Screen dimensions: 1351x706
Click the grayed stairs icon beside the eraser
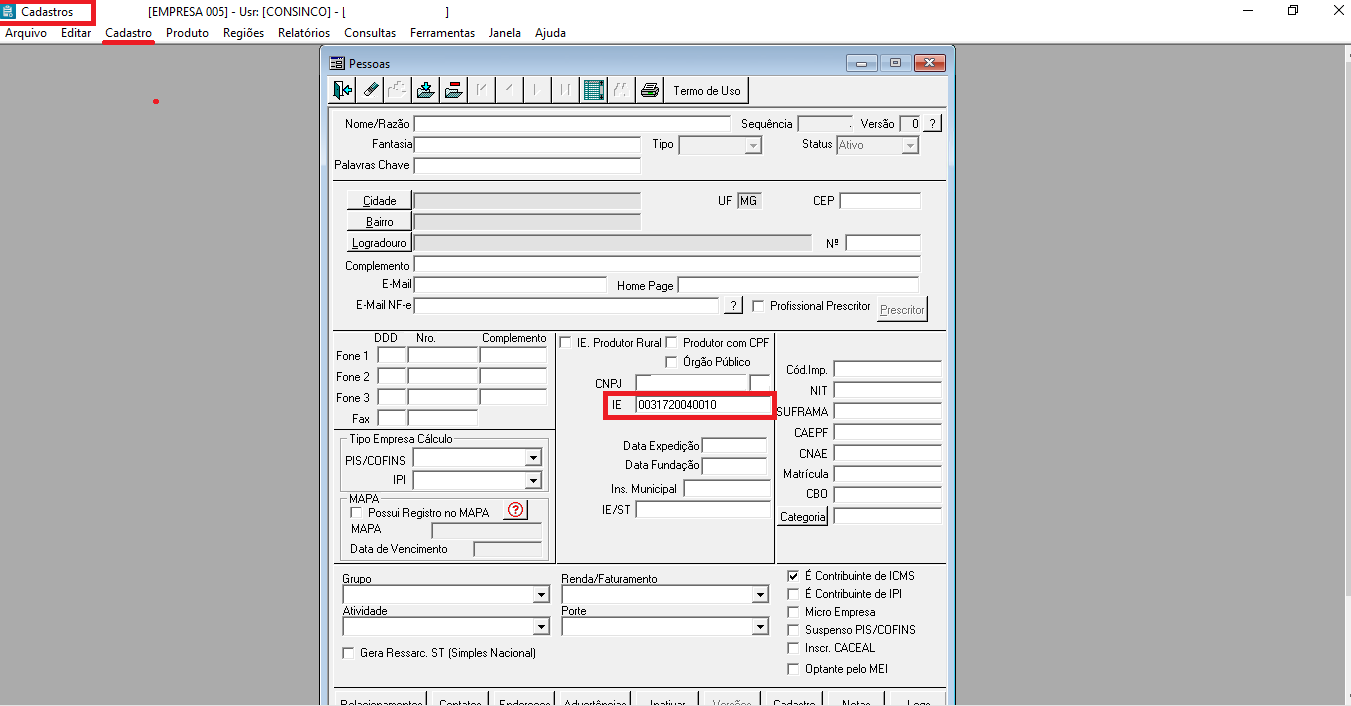coord(398,90)
